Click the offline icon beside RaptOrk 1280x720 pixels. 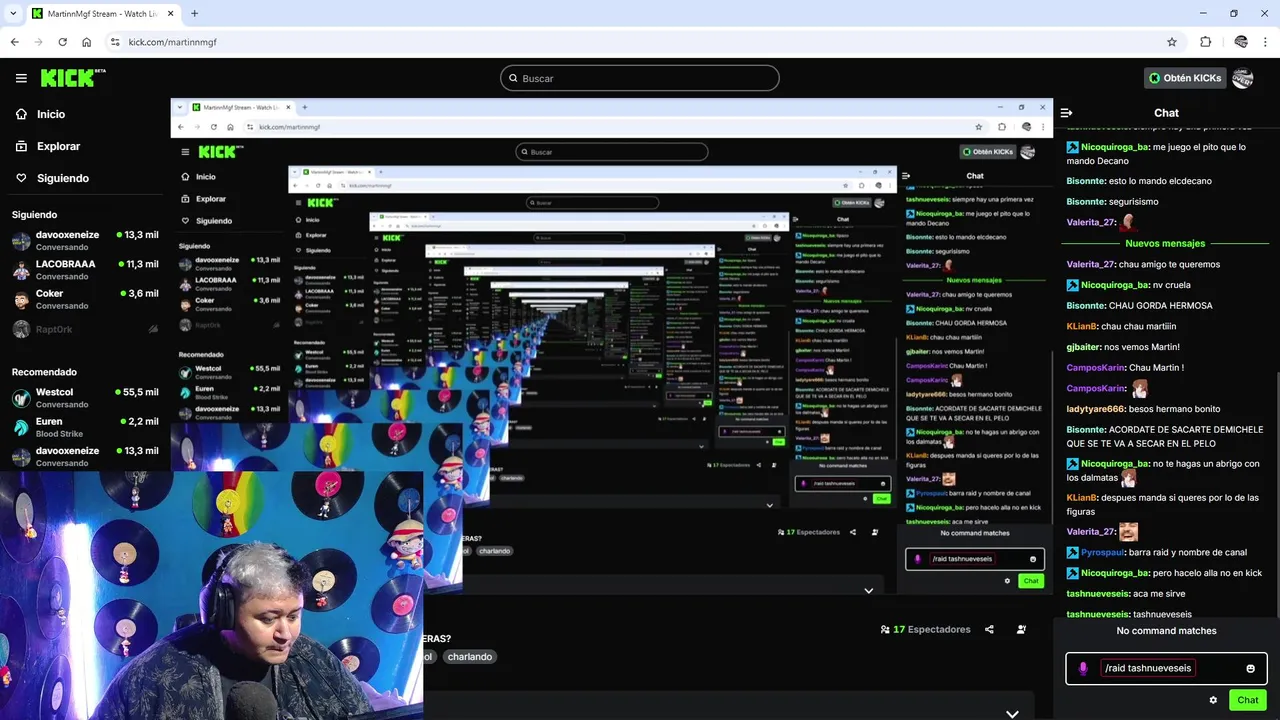coord(153,329)
